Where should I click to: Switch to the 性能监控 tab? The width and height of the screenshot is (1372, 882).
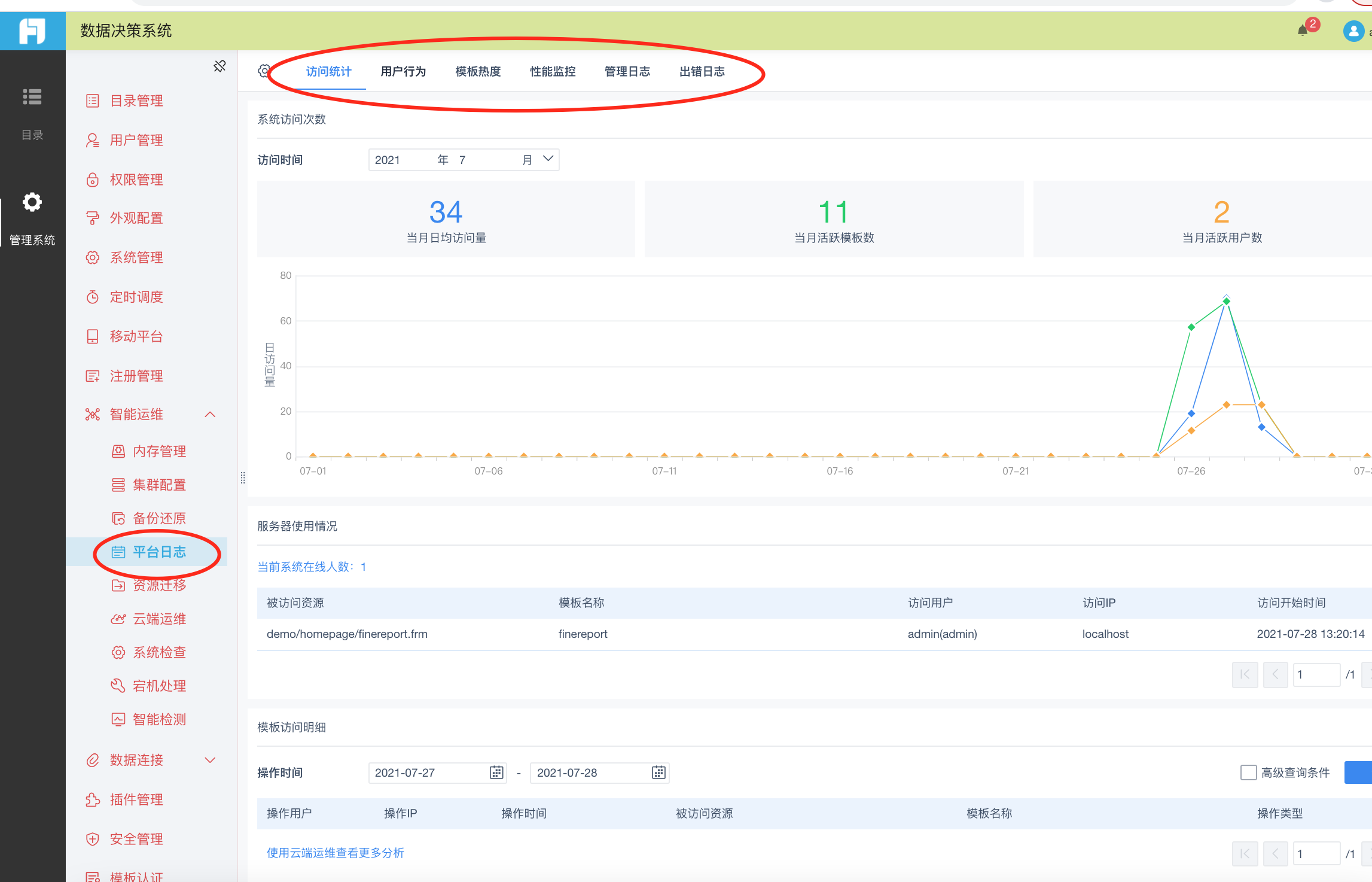tap(553, 71)
